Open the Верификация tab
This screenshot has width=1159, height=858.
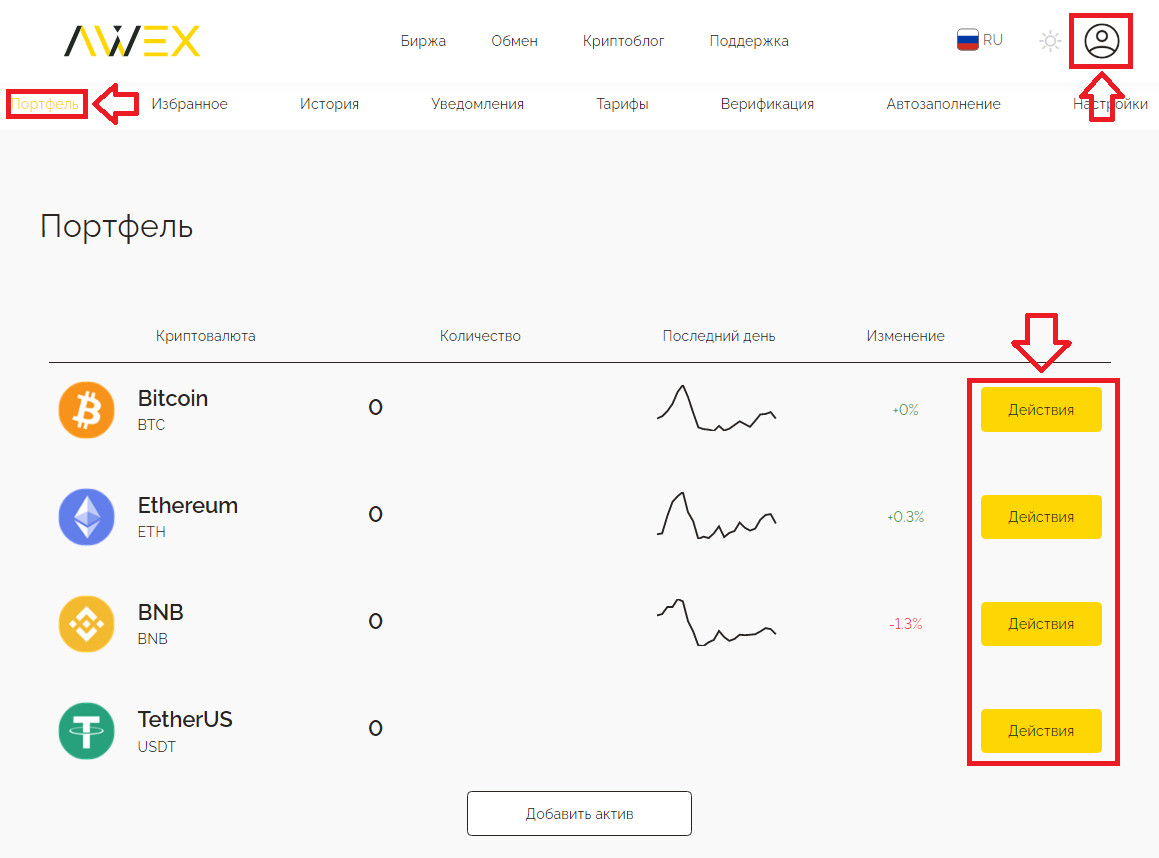click(x=767, y=104)
